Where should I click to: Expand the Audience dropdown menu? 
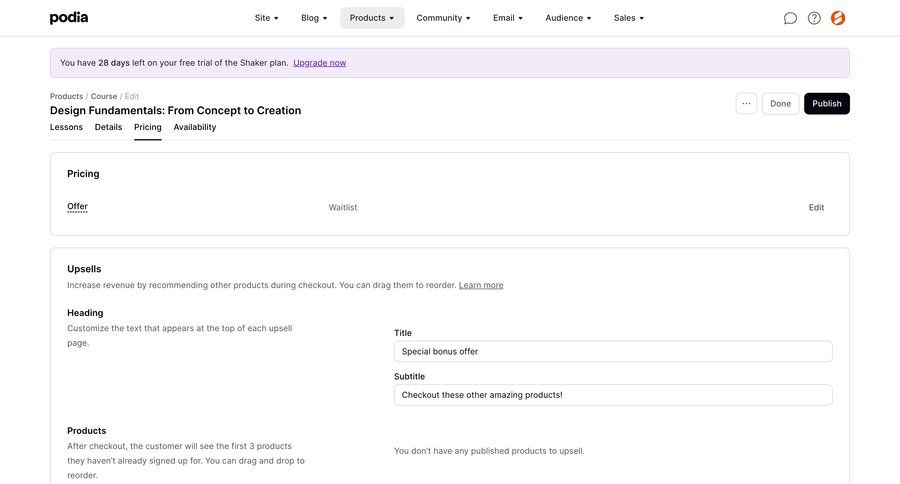(x=568, y=18)
